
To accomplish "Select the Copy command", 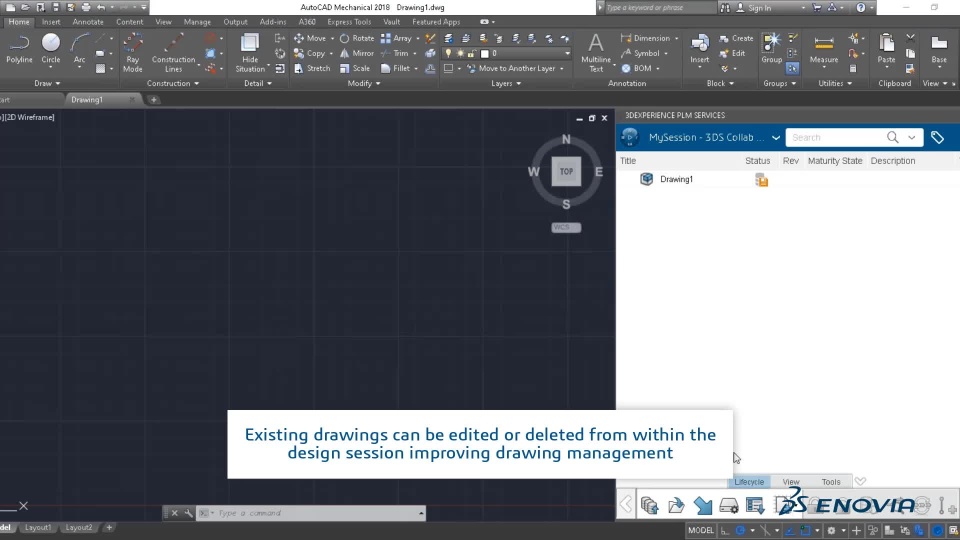I will coord(310,53).
